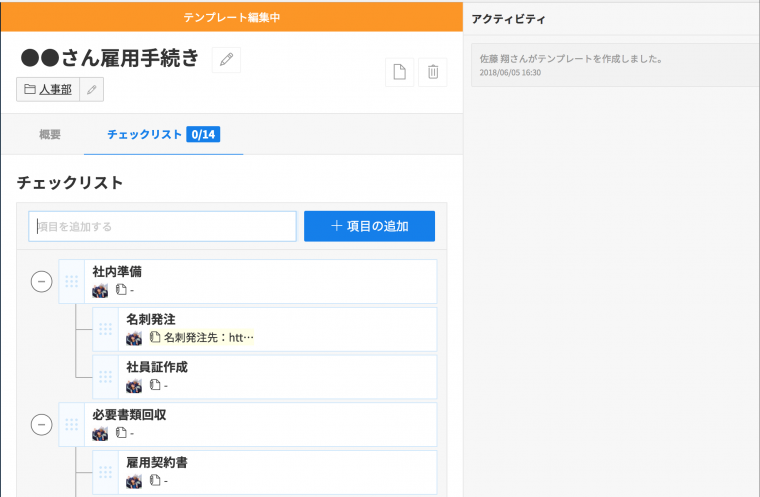The image size is (760, 497).
Task: Switch to the 概要 tab
Action: (x=50, y=134)
